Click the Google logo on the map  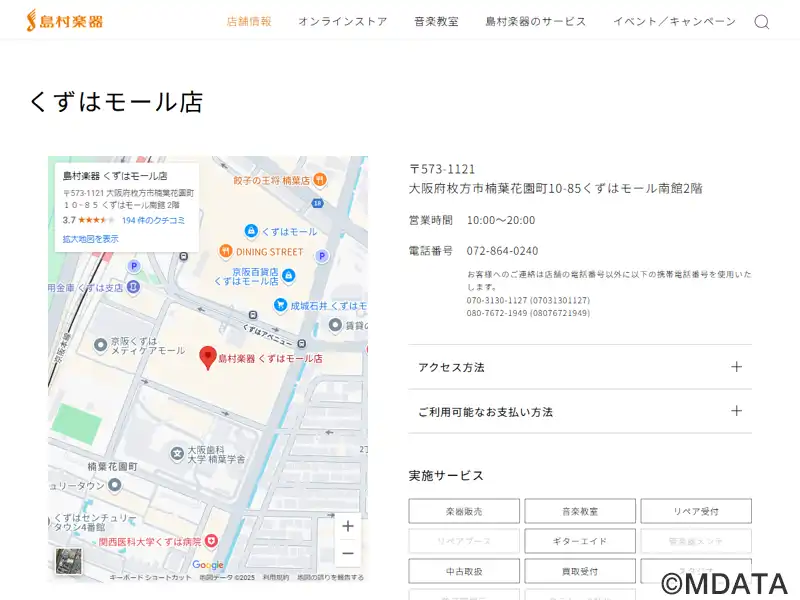(x=208, y=565)
